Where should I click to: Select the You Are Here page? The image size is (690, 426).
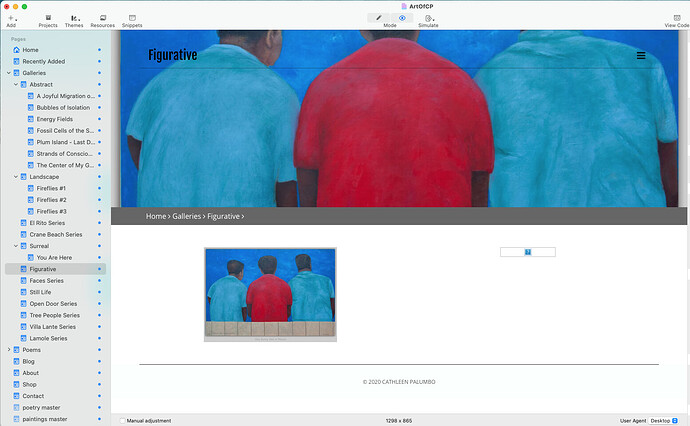tap(54, 257)
